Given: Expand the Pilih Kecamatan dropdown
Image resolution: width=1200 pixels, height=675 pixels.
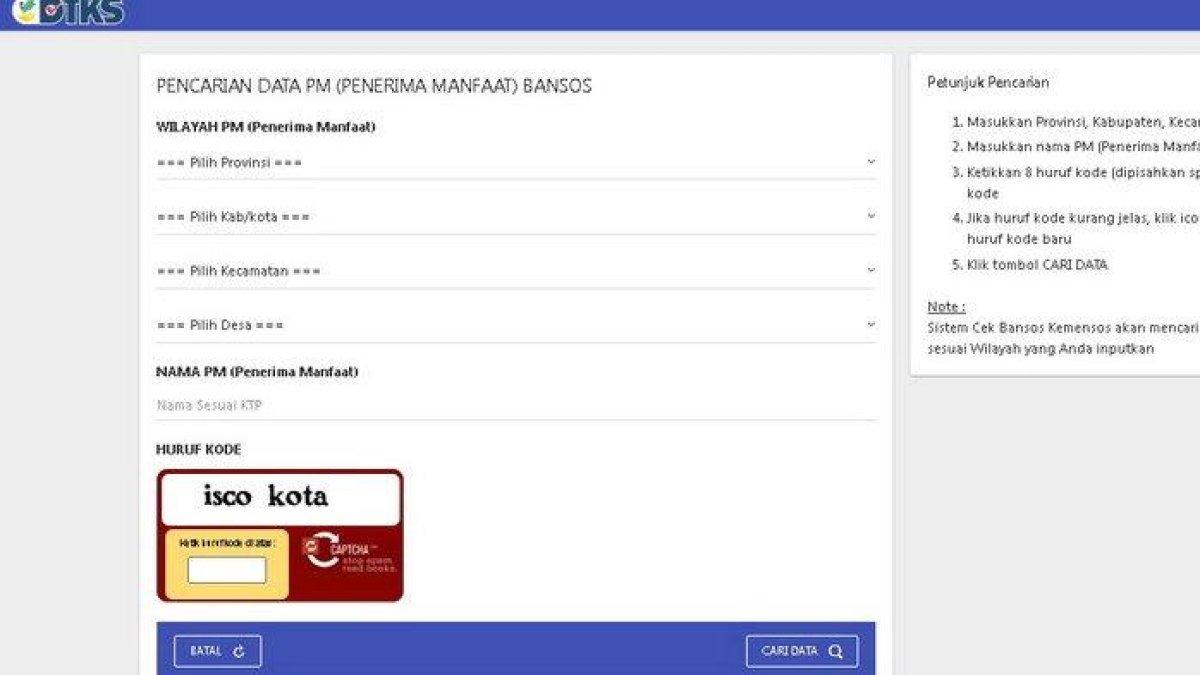Looking at the screenshot, I should (x=400, y=270).
